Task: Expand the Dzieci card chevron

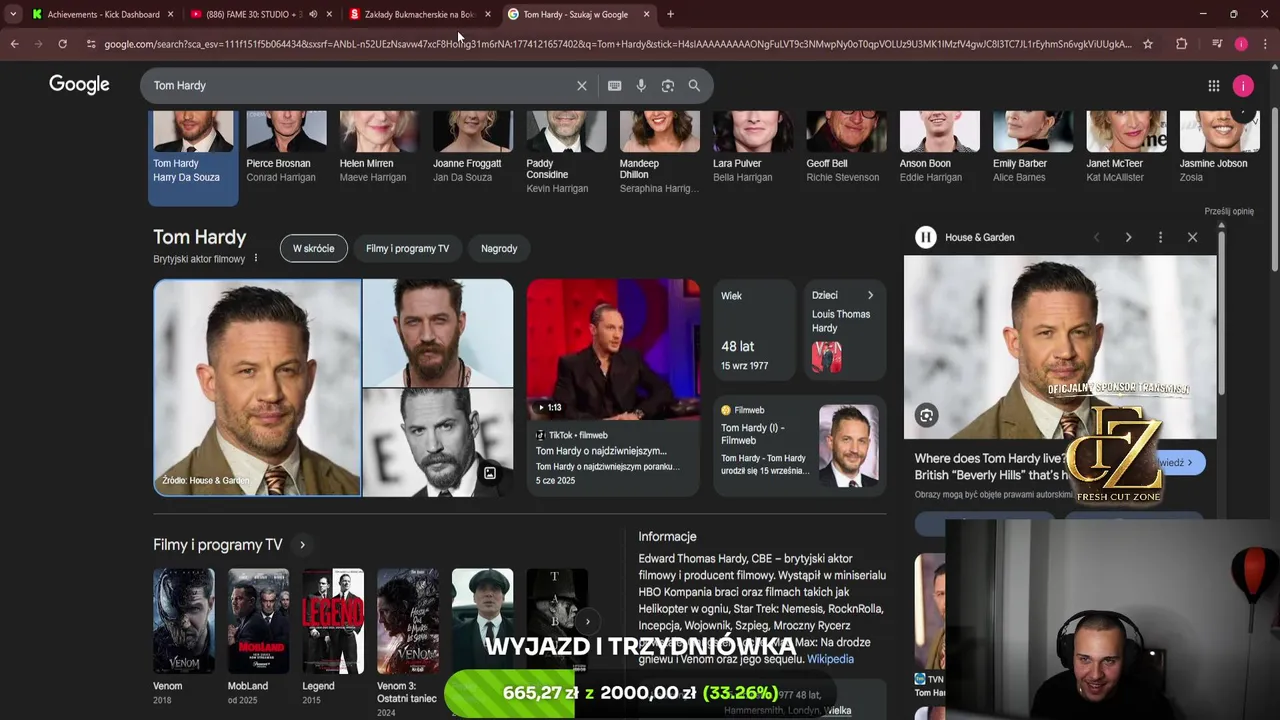Action: [870, 295]
